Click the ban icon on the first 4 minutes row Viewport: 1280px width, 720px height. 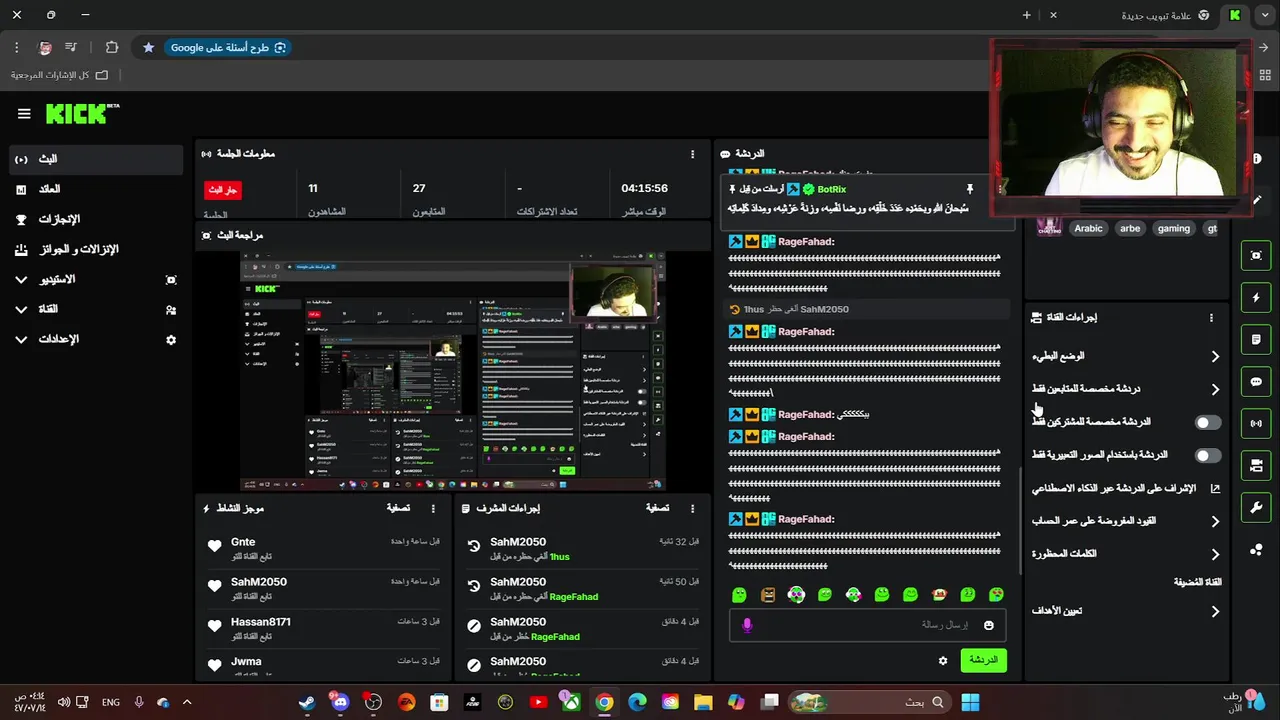click(474, 626)
